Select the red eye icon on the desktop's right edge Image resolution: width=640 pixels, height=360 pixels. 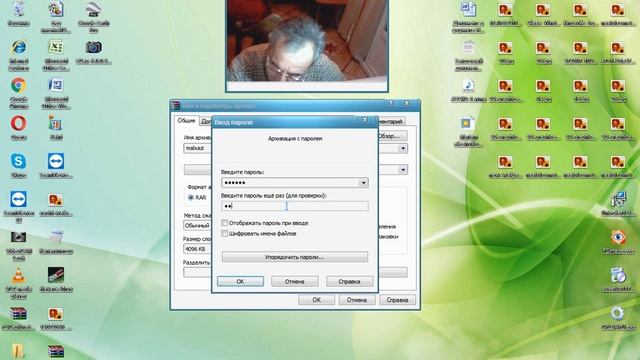[618, 238]
